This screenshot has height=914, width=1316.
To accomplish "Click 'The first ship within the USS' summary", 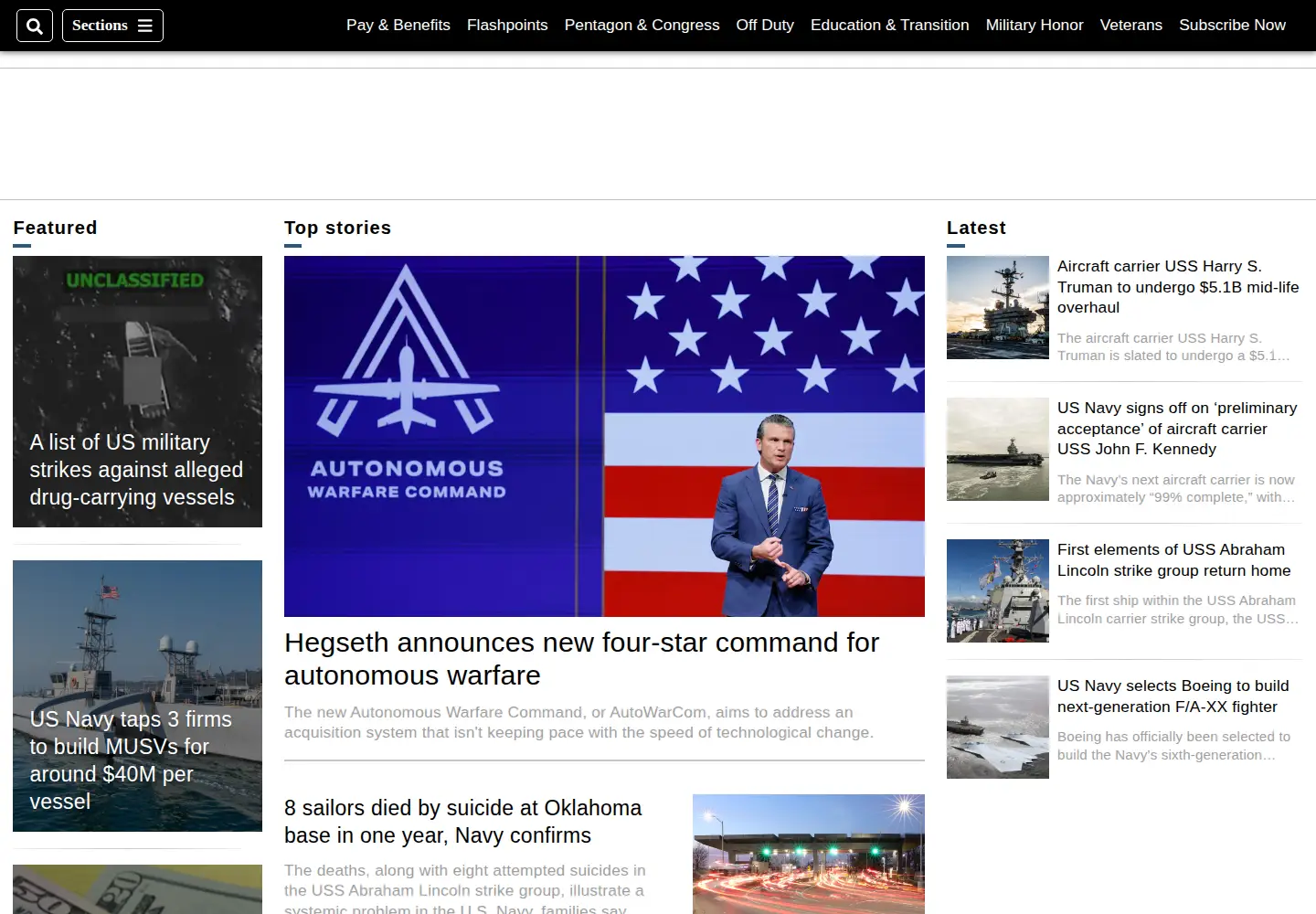I will point(1178,610).
